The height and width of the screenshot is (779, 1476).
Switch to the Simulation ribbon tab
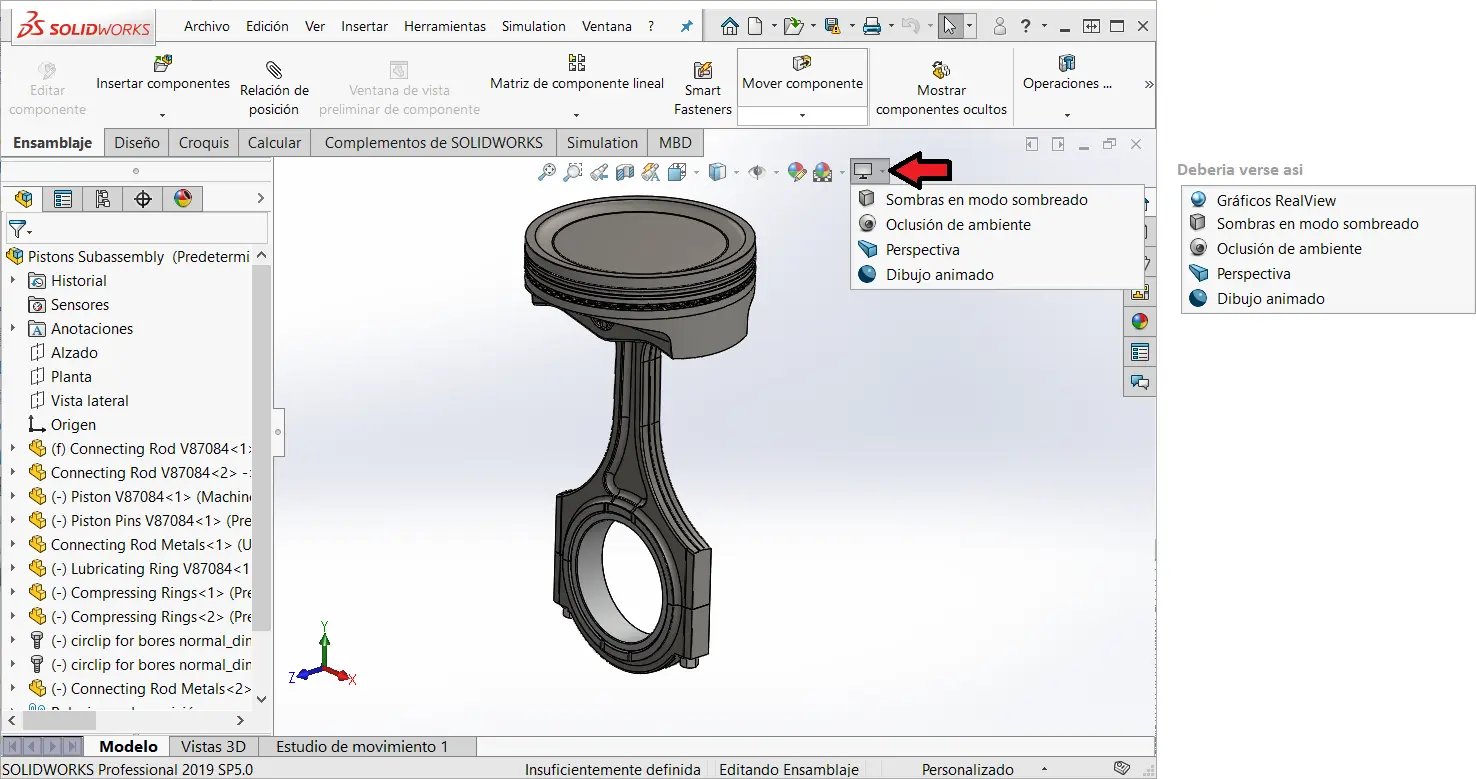tap(601, 142)
